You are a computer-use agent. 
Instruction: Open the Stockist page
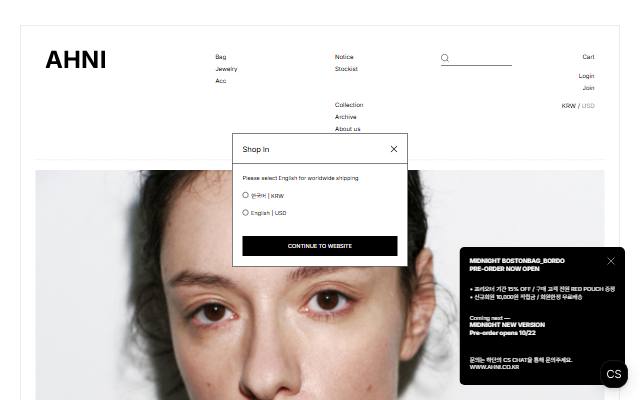pyautogui.click(x=346, y=69)
